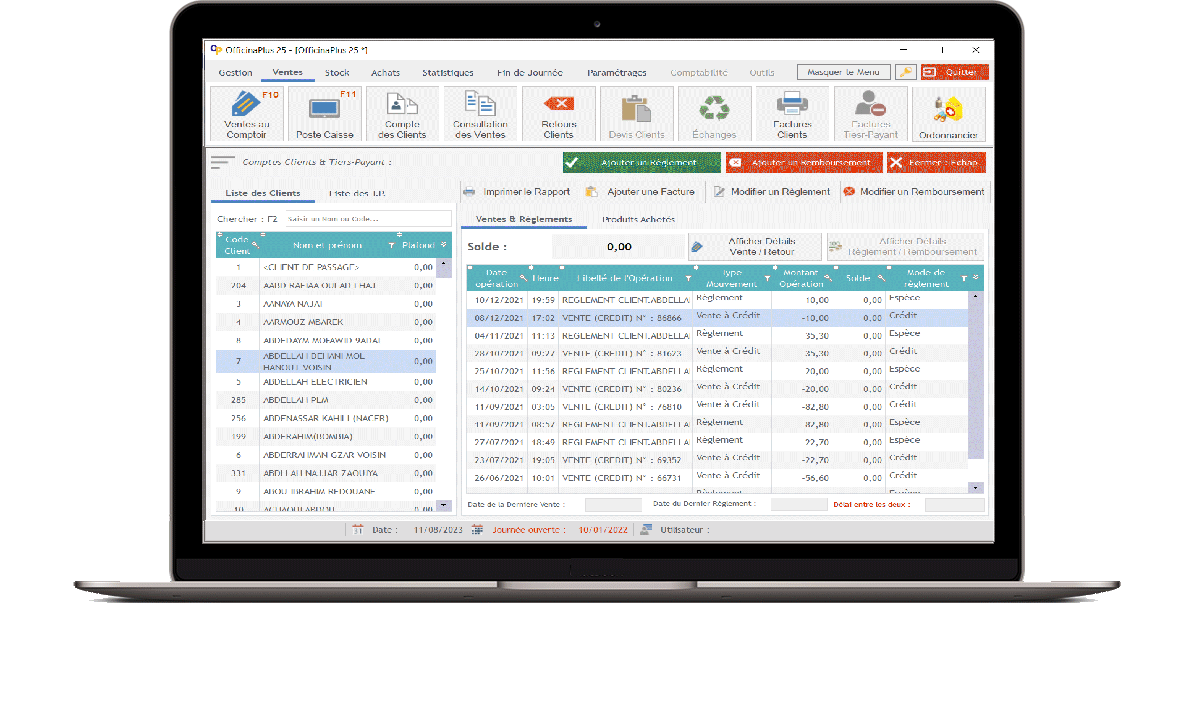Click the key icon beside Masquer le Menu
Screen dimensions: 1204x727
click(x=905, y=73)
